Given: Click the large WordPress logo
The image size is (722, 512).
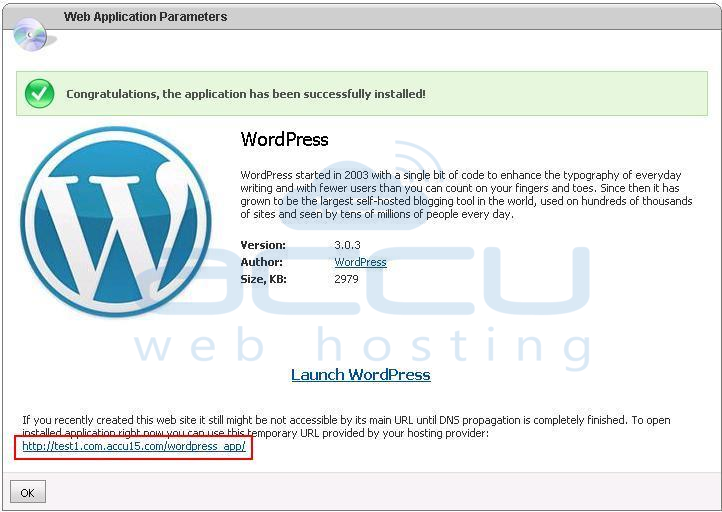Looking at the screenshot, I should tap(116, 221).
